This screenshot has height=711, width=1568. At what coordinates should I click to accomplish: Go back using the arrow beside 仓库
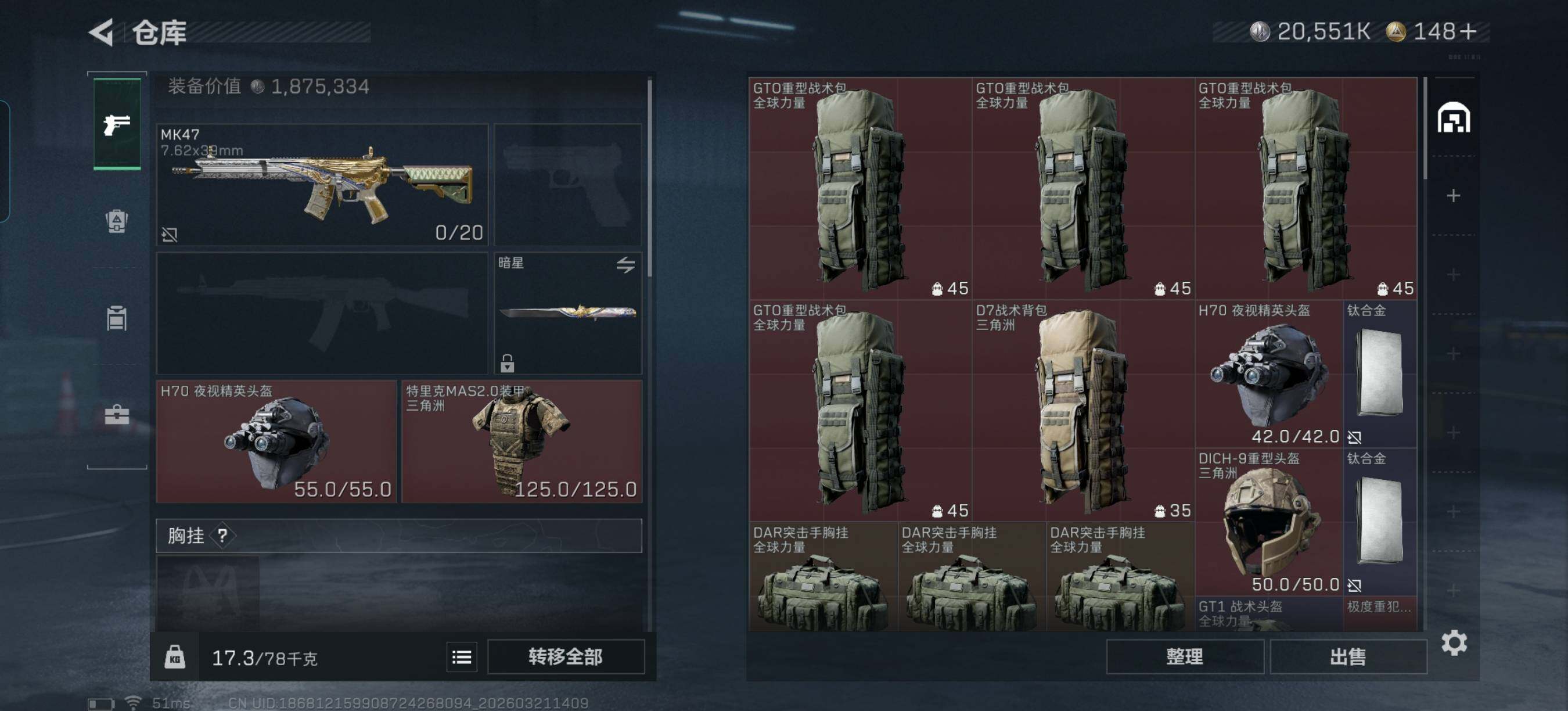coord(102,33)
